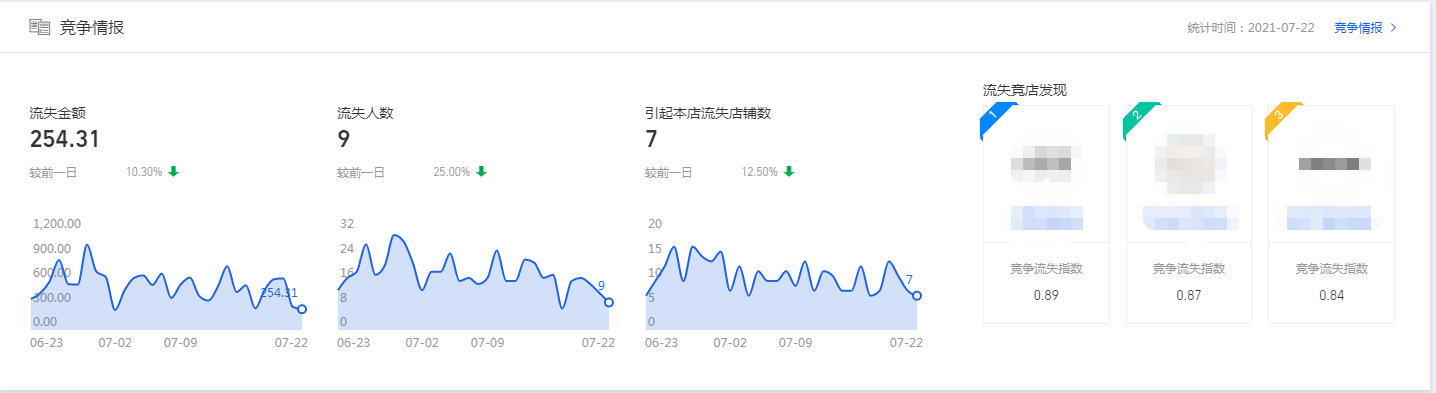Click the 900.00 axis label on 流失金额 chart
Viewport: 1436px width, 393px height.
[x=51, y=248]
